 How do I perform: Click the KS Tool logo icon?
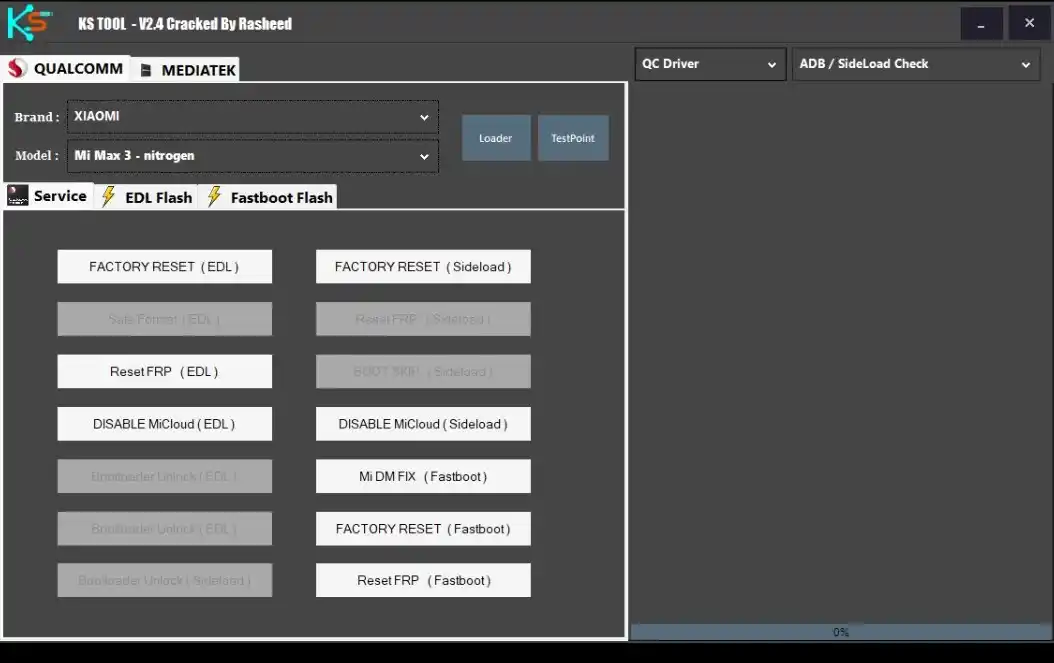(29, 23)
